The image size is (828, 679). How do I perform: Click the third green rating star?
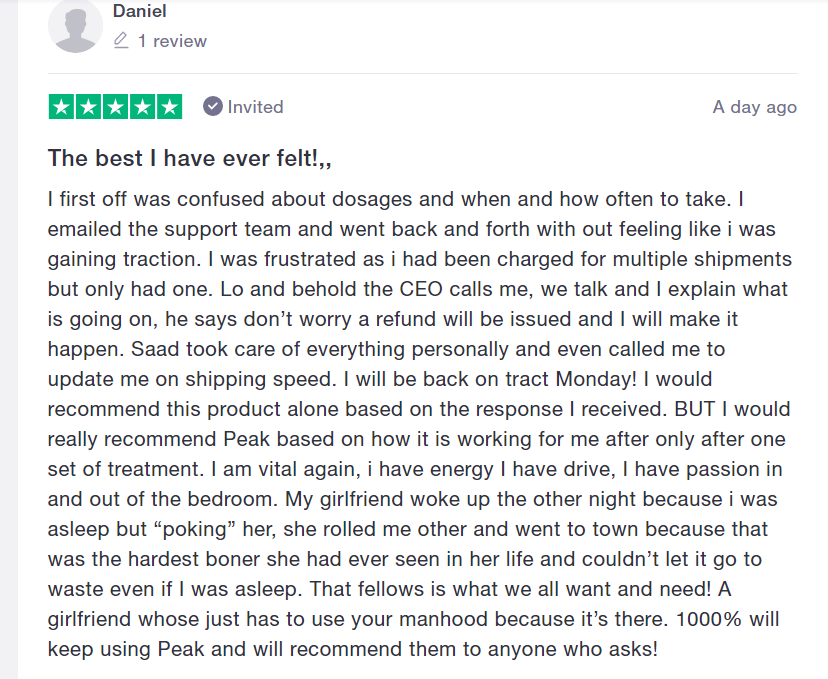(115, 107)
